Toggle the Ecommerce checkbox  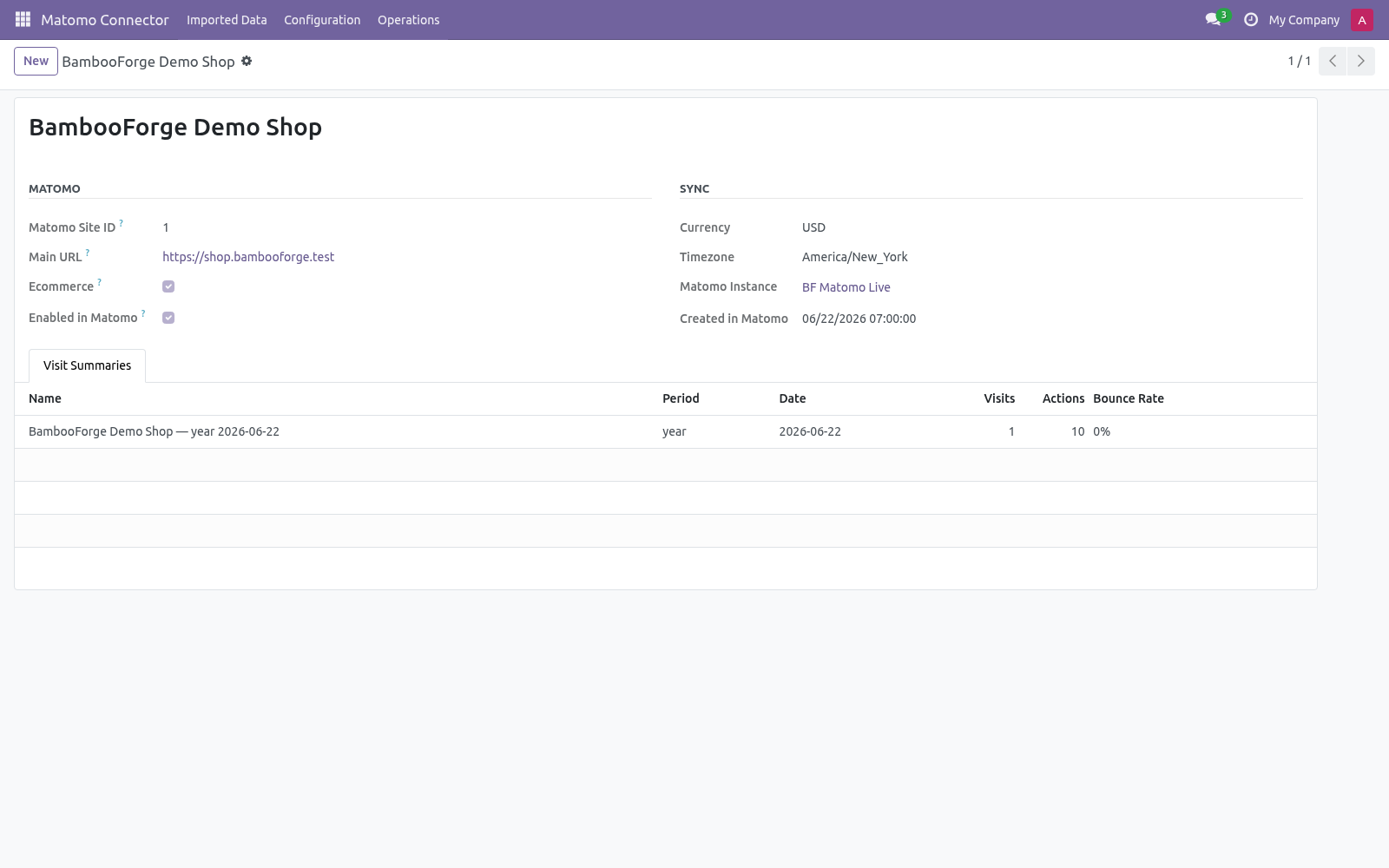pyautogui.click(x=168, y=286)
